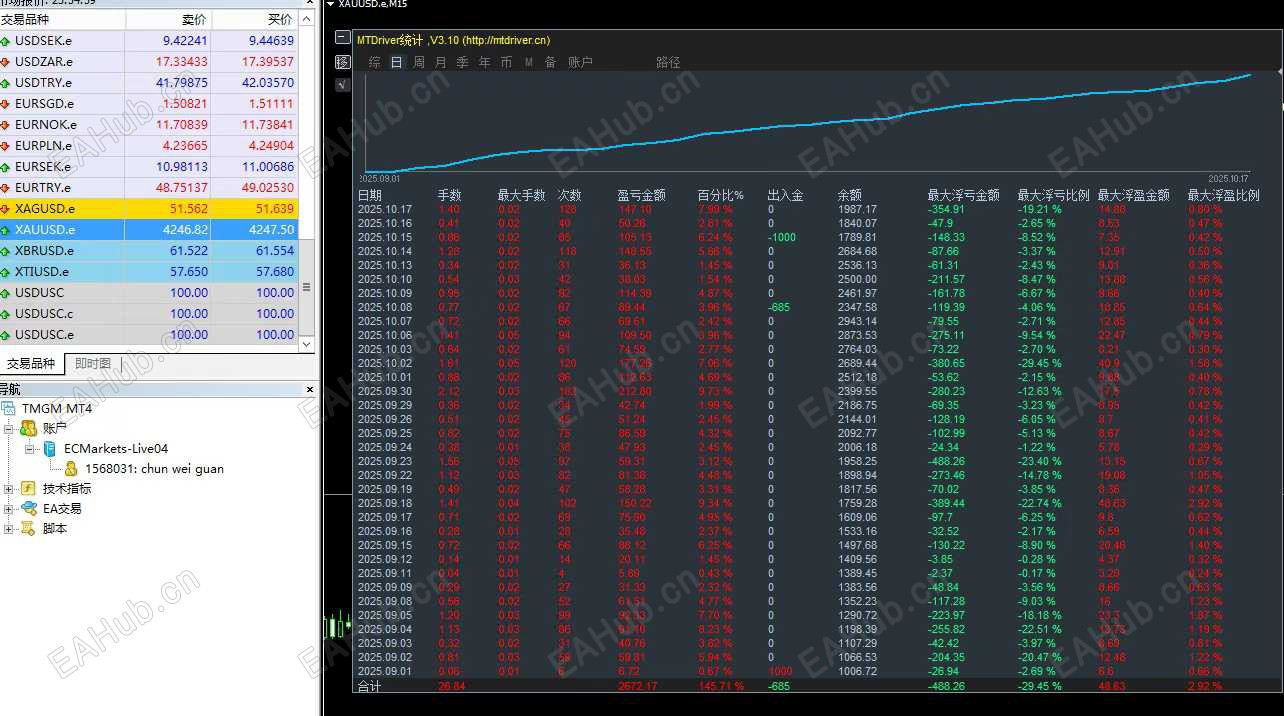Click the market watch scrollbar thumb
1284x716 pixels.
[307, 288]
